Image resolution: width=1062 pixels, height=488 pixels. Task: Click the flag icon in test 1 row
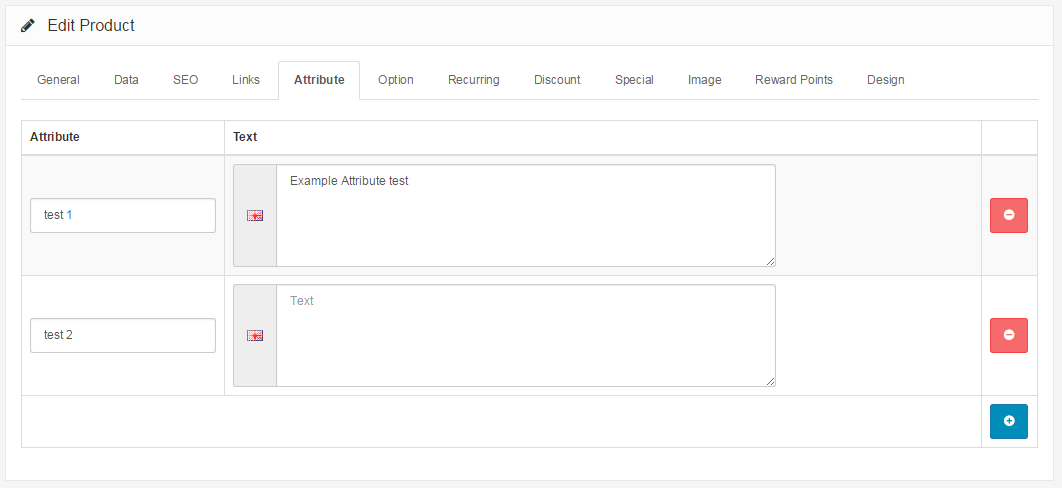tap(255, 215)
